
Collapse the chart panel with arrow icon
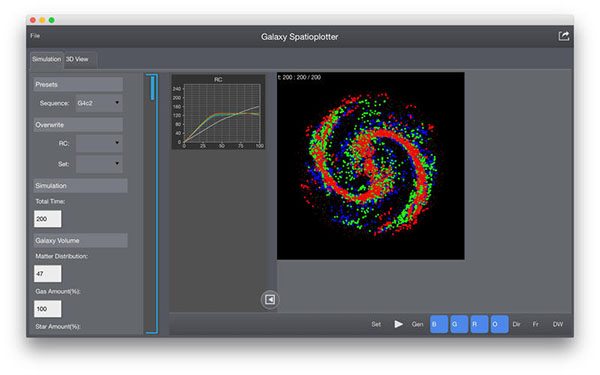tap(270, 300)
